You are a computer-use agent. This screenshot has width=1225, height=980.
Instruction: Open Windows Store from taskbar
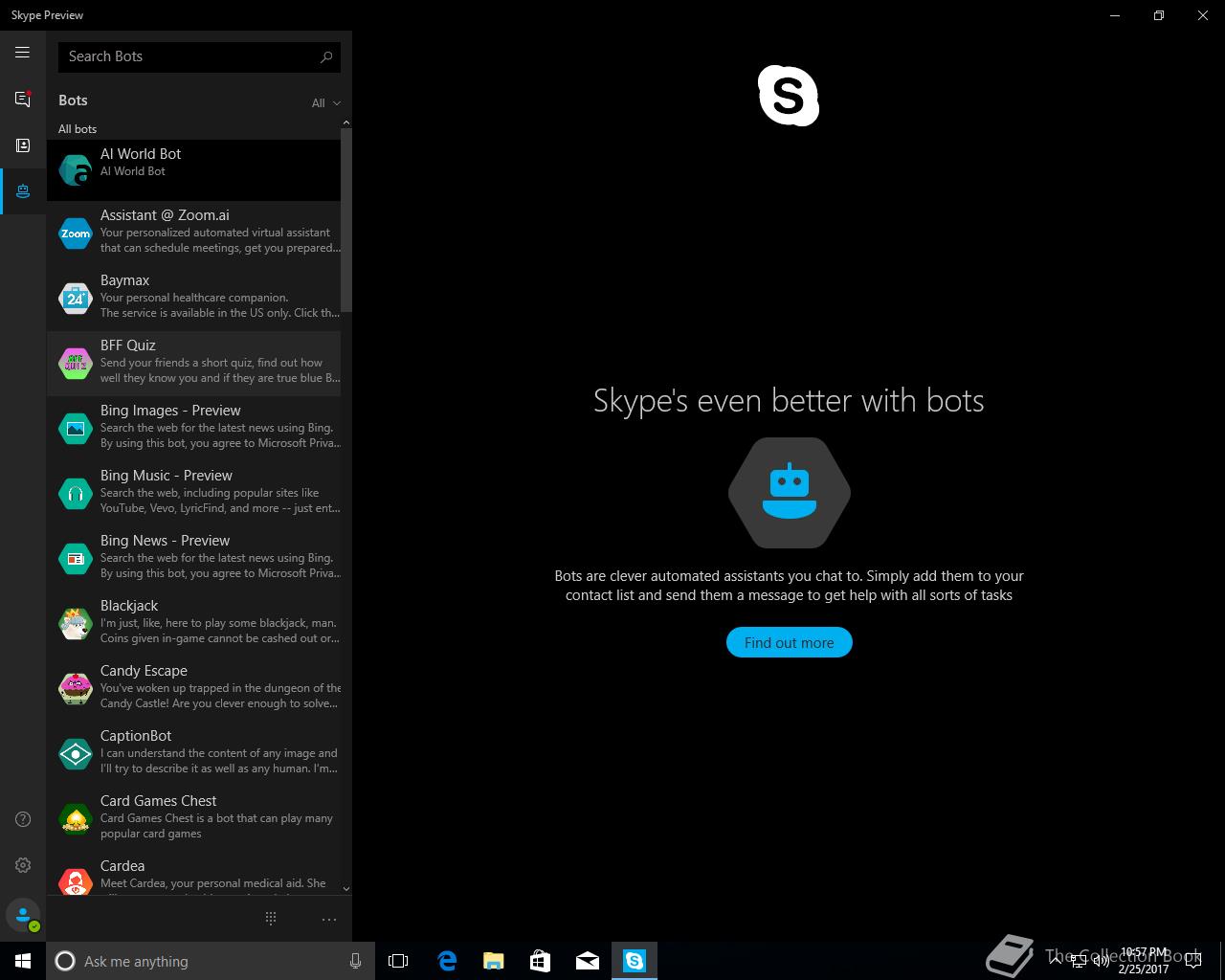click(541, 961)
